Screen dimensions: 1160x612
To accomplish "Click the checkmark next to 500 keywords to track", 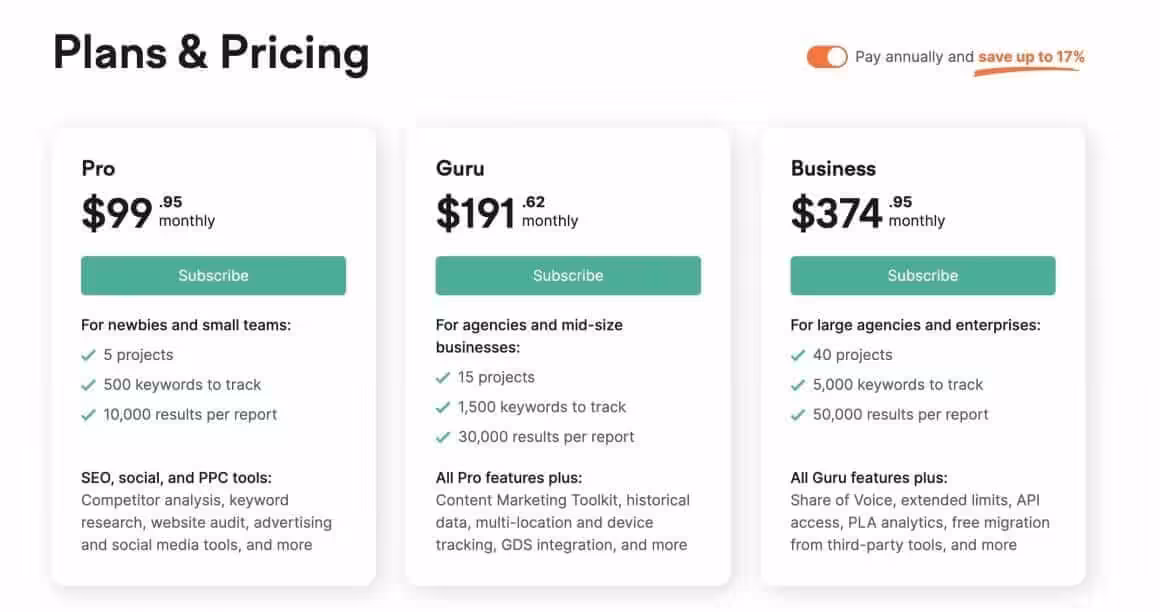I will (x=89, y=384).
